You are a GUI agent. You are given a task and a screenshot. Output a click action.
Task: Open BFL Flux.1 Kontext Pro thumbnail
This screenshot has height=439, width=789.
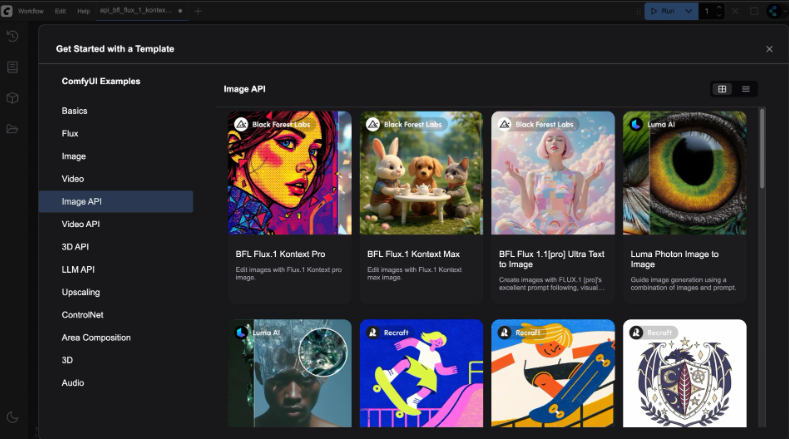click(290, 173)
